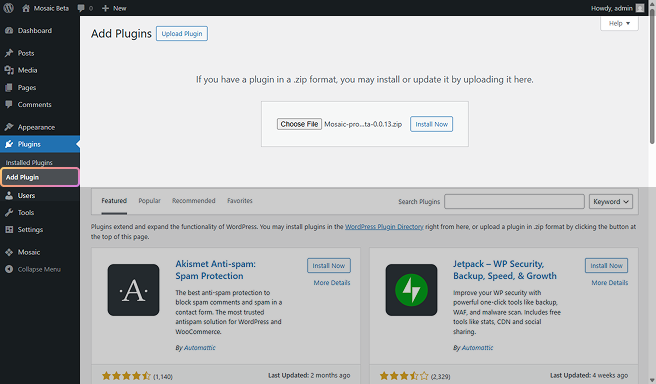Open the Tools menu label
This screenshot has height=384, width=656.
click(26, 212)
